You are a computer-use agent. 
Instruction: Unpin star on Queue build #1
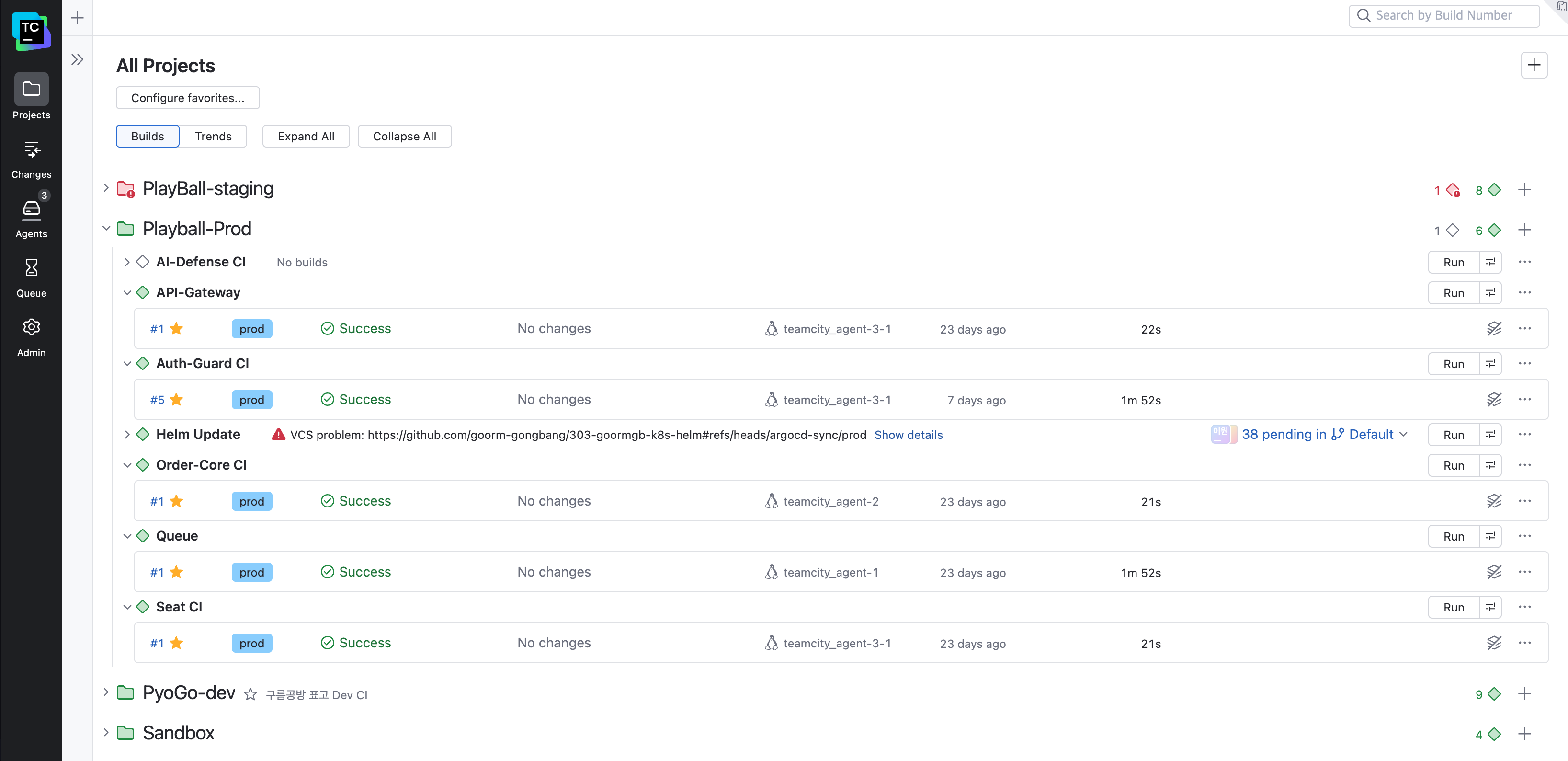click(177, 572)
